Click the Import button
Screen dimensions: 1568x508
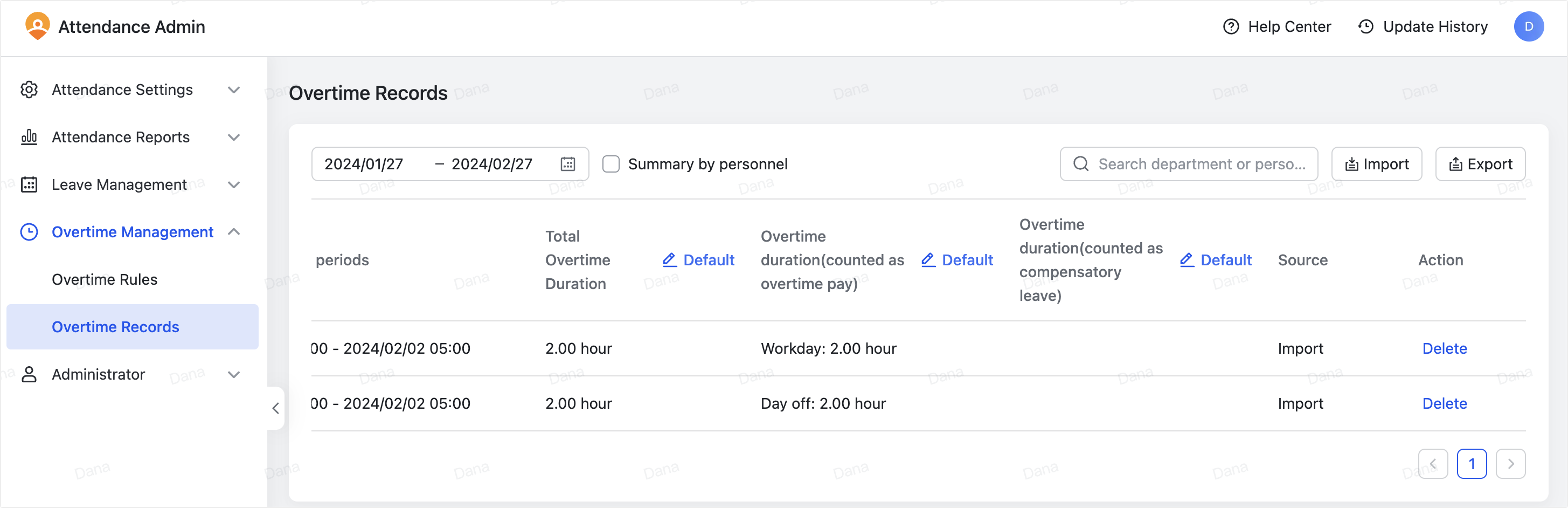pyautogui.click(x=1376, y=164)
